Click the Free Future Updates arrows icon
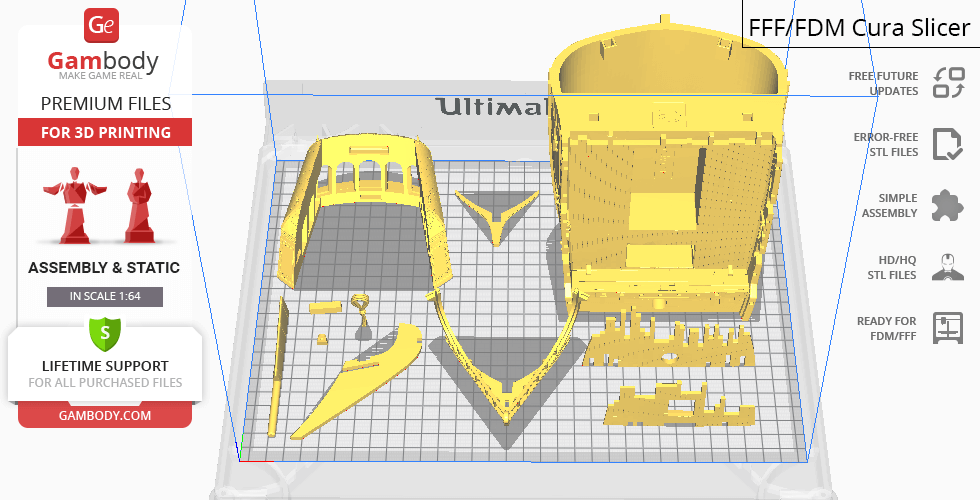This screenshot has height=500, width=980. (946, 83)
